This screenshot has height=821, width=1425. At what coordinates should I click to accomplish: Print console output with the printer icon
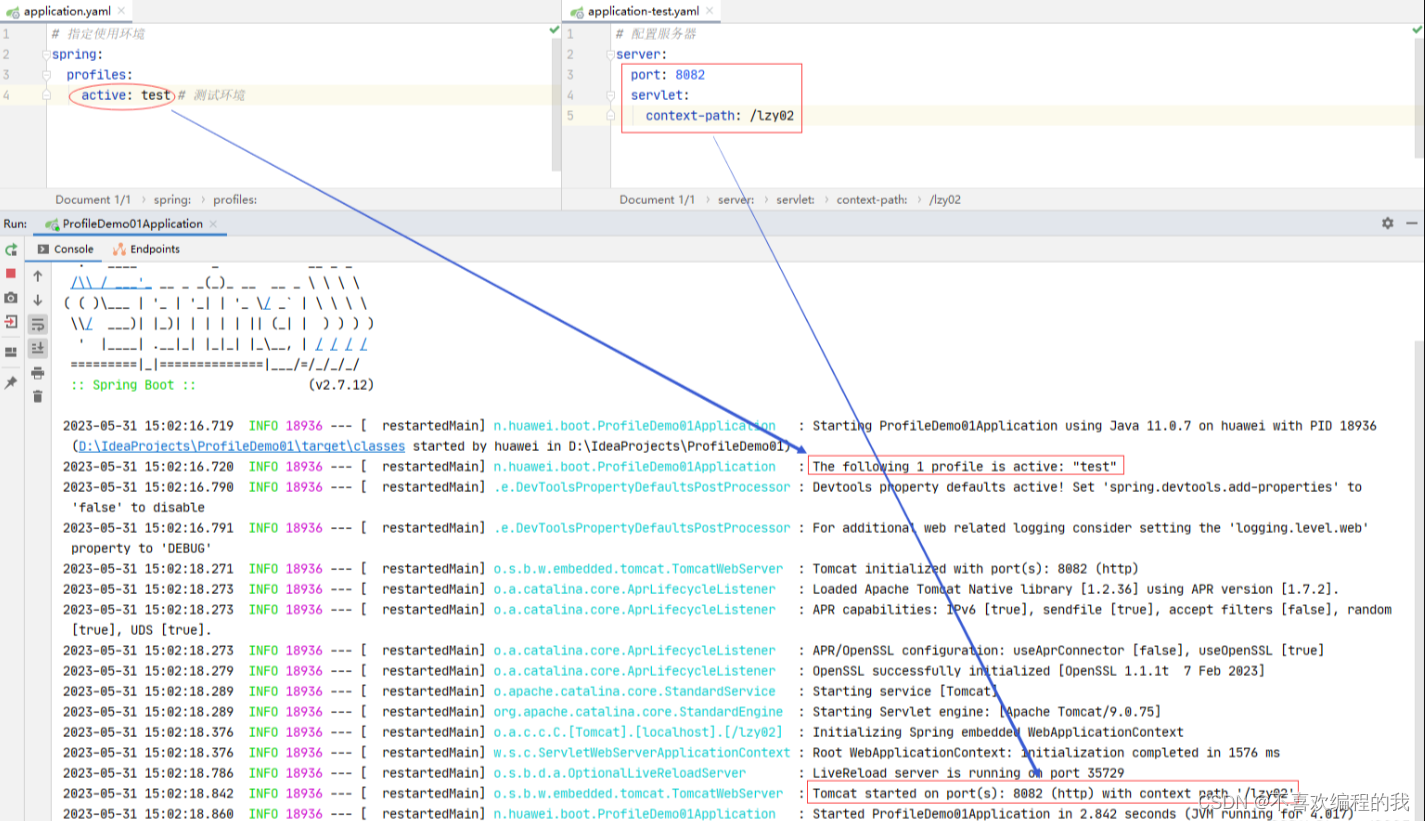pyautogui.click(x=38, y=373)
